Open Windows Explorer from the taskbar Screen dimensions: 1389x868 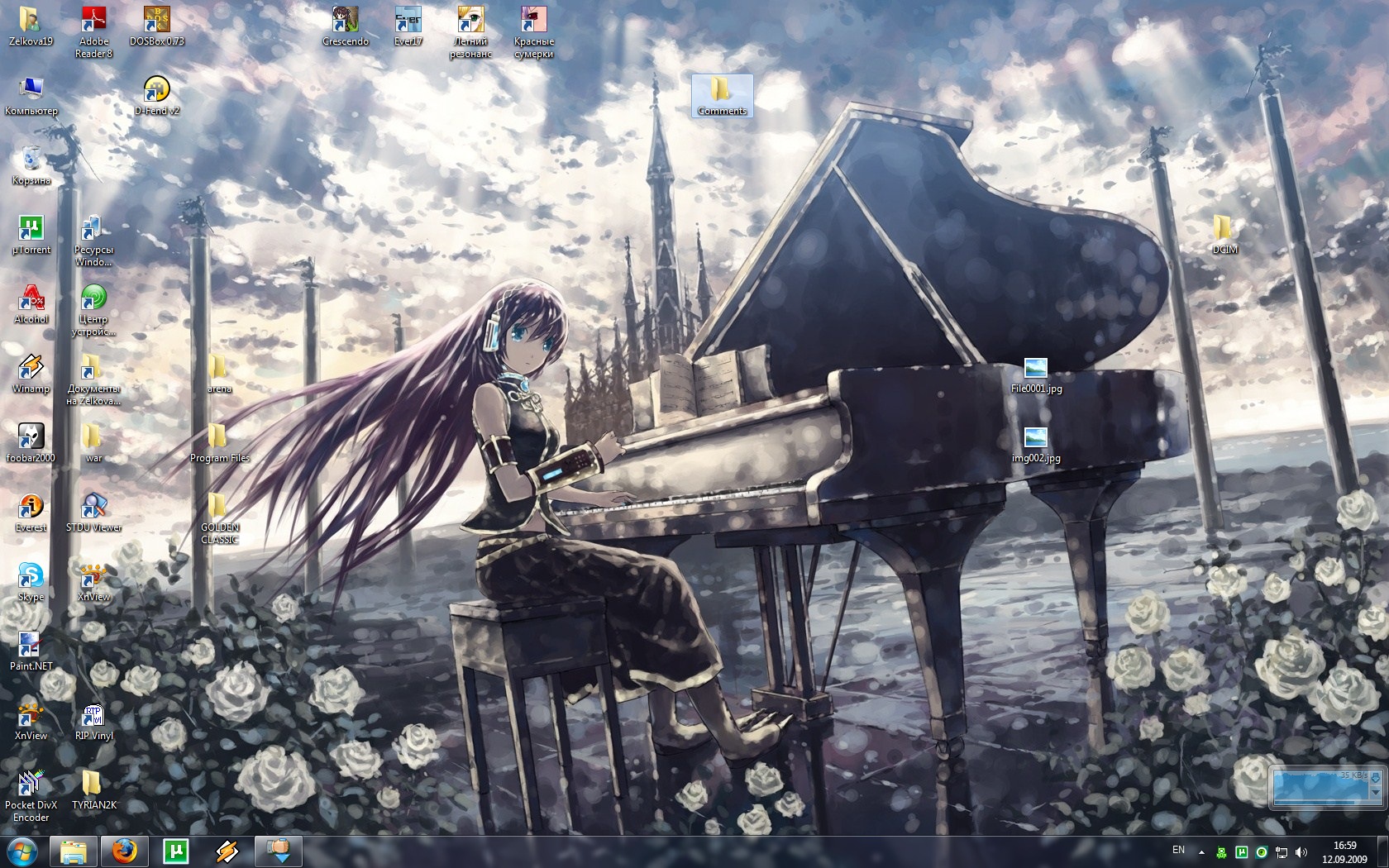tap(74, 851)
